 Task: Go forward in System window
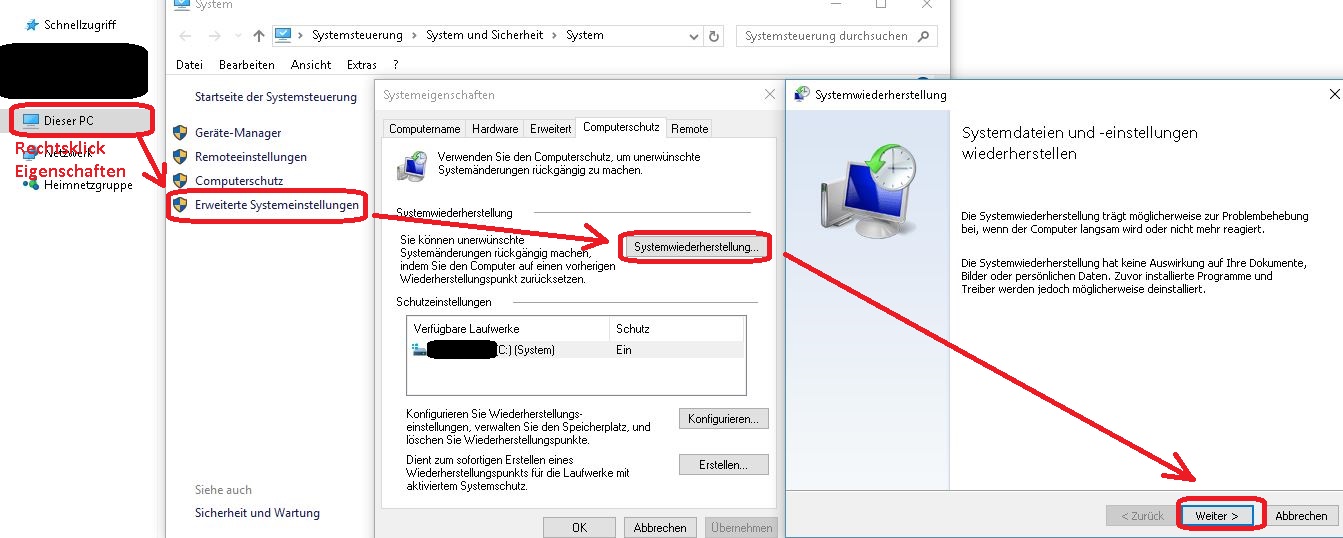click(x=216, y=36)
